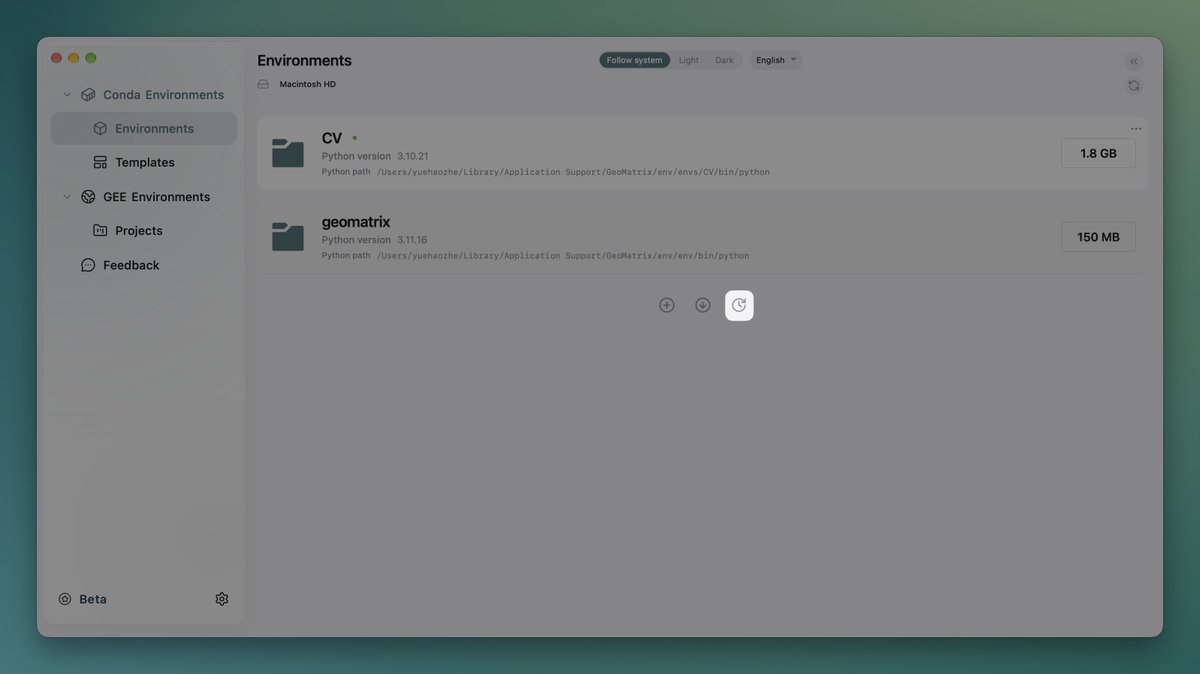Click the GEE Environments globe icon

click(x=88, y=197)
